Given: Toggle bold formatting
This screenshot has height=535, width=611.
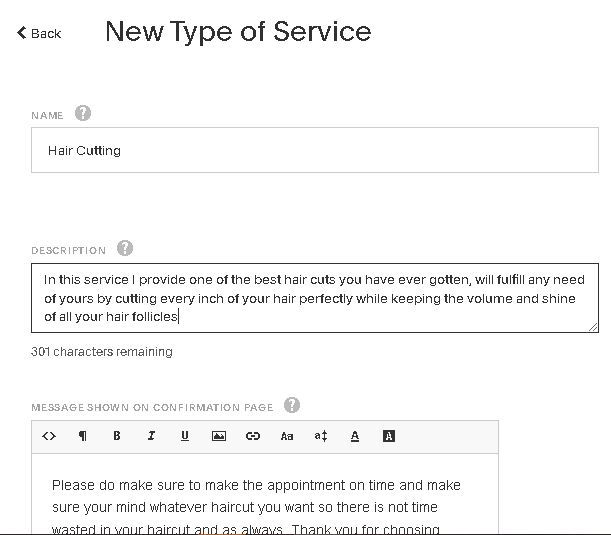Looking at the screenshot, I should (x=117, y=436).
